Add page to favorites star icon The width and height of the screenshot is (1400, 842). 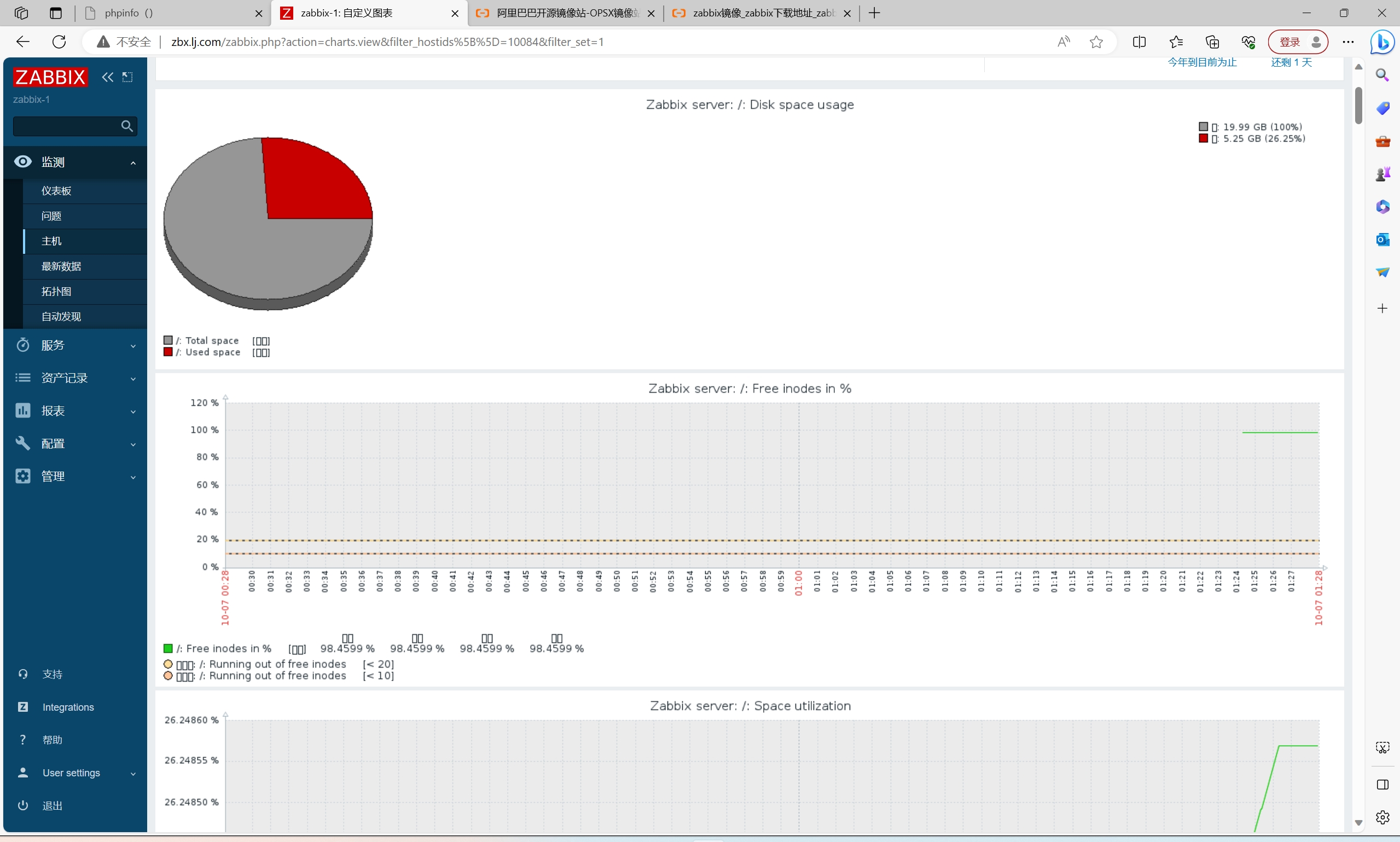1096,42
